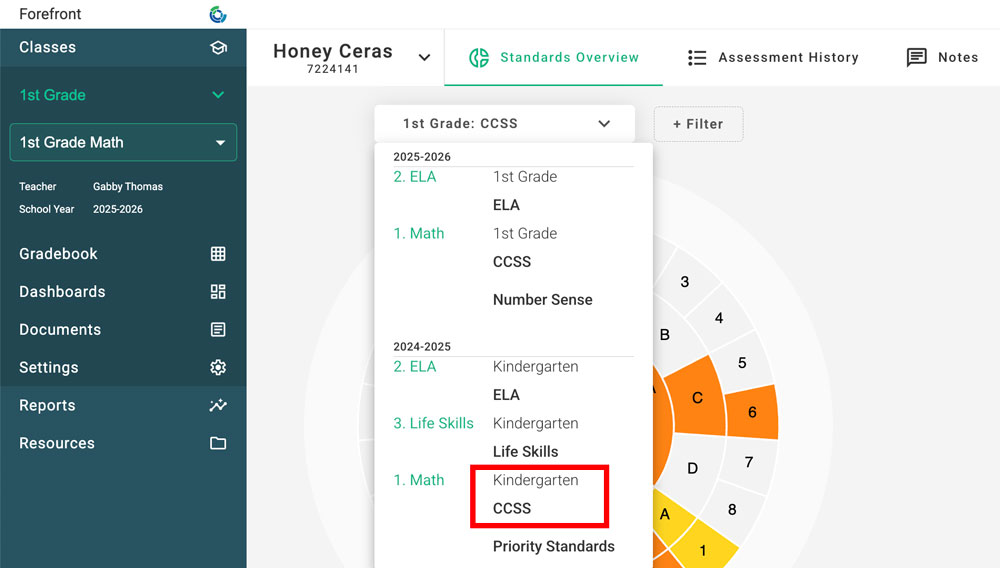Click the Forefront logo icon
This screenshot has width=1000, height=568.
tap(218, 14)
